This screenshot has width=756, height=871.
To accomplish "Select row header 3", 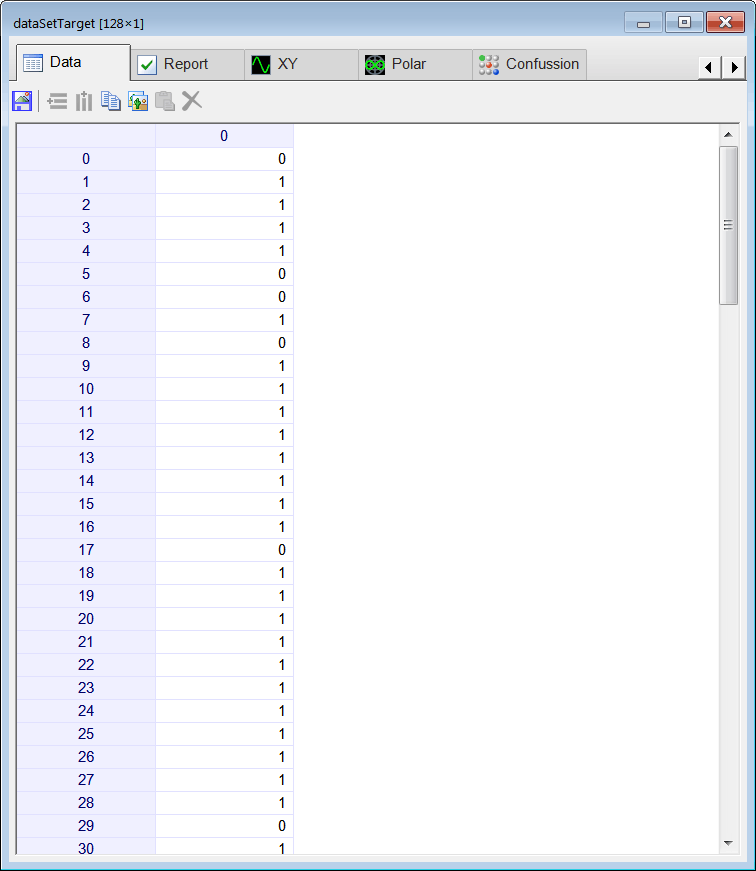I will pyautogui.click(x=86, y=228).
